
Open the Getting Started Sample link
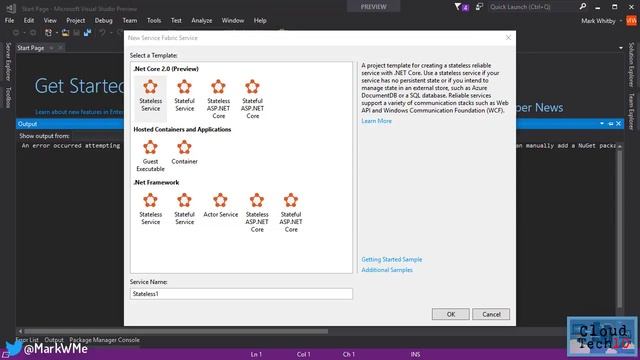pyautogui.click(x=391, y=259)
